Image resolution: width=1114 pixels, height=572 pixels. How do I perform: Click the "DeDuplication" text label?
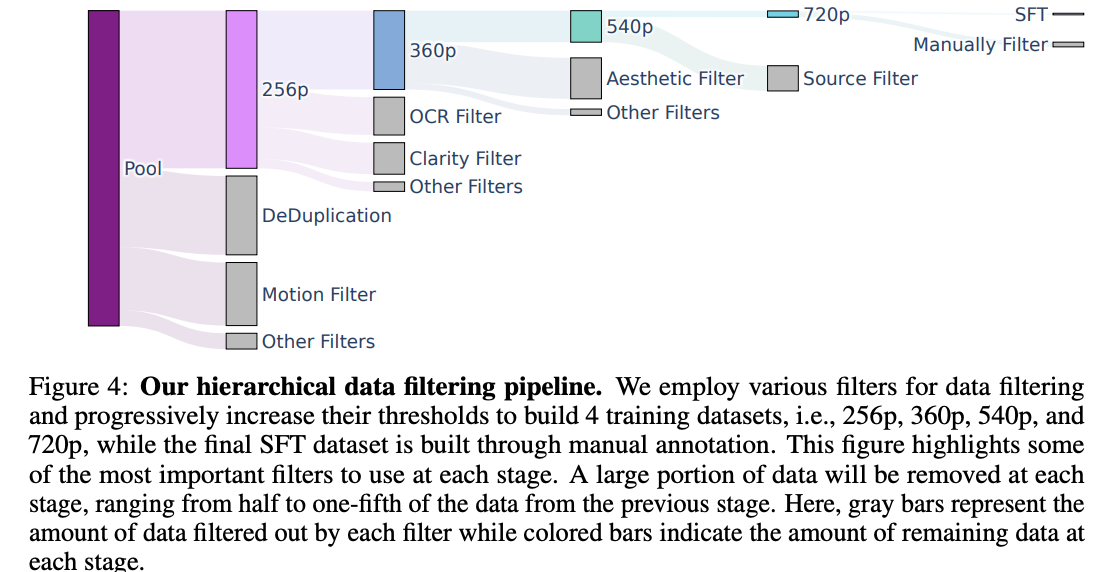point(326,216)
